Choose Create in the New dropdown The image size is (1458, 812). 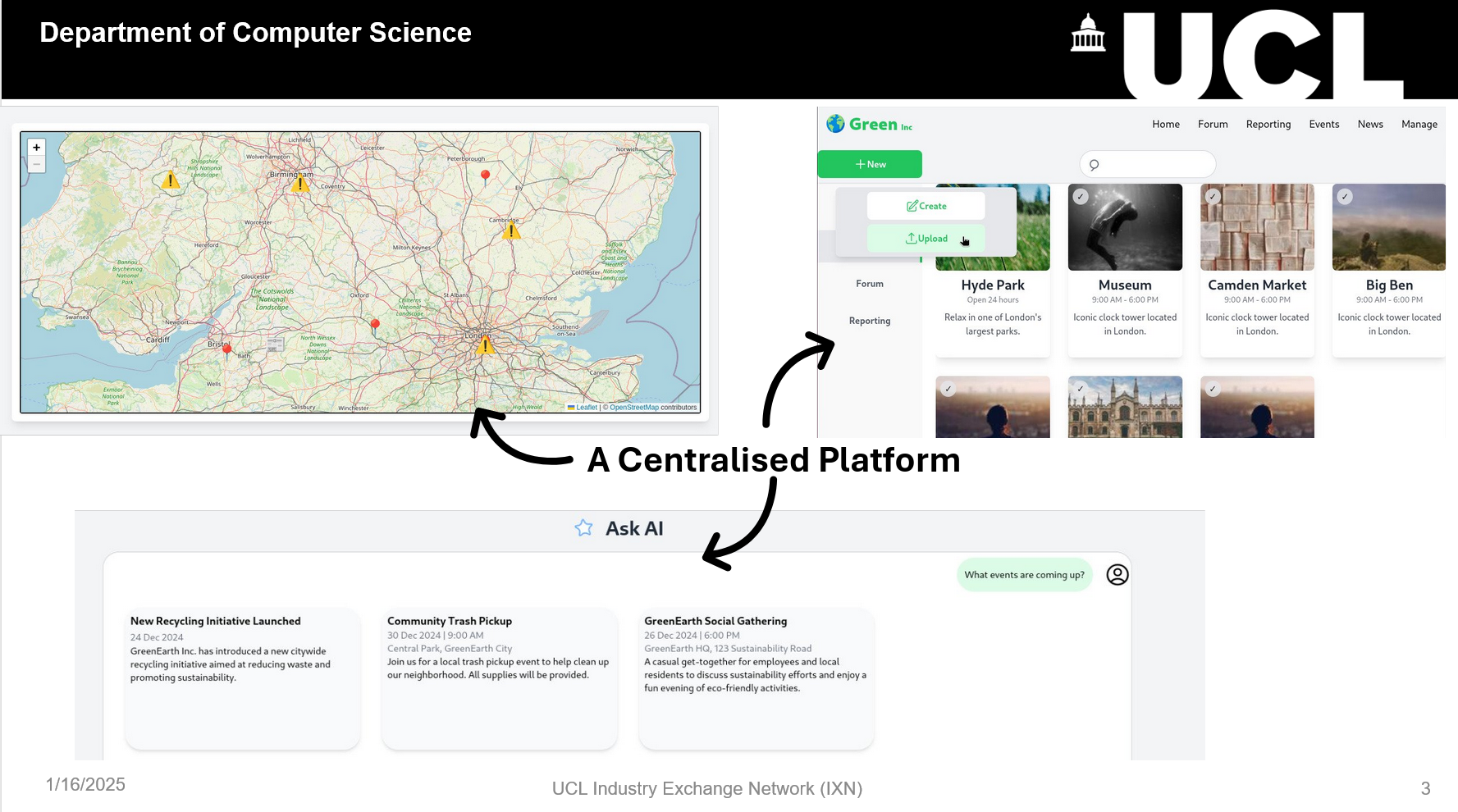pos(926,206)
